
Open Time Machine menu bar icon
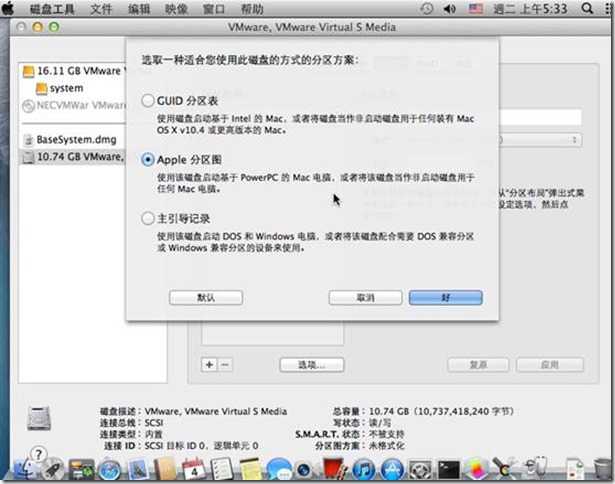click(x=427, y=8)
